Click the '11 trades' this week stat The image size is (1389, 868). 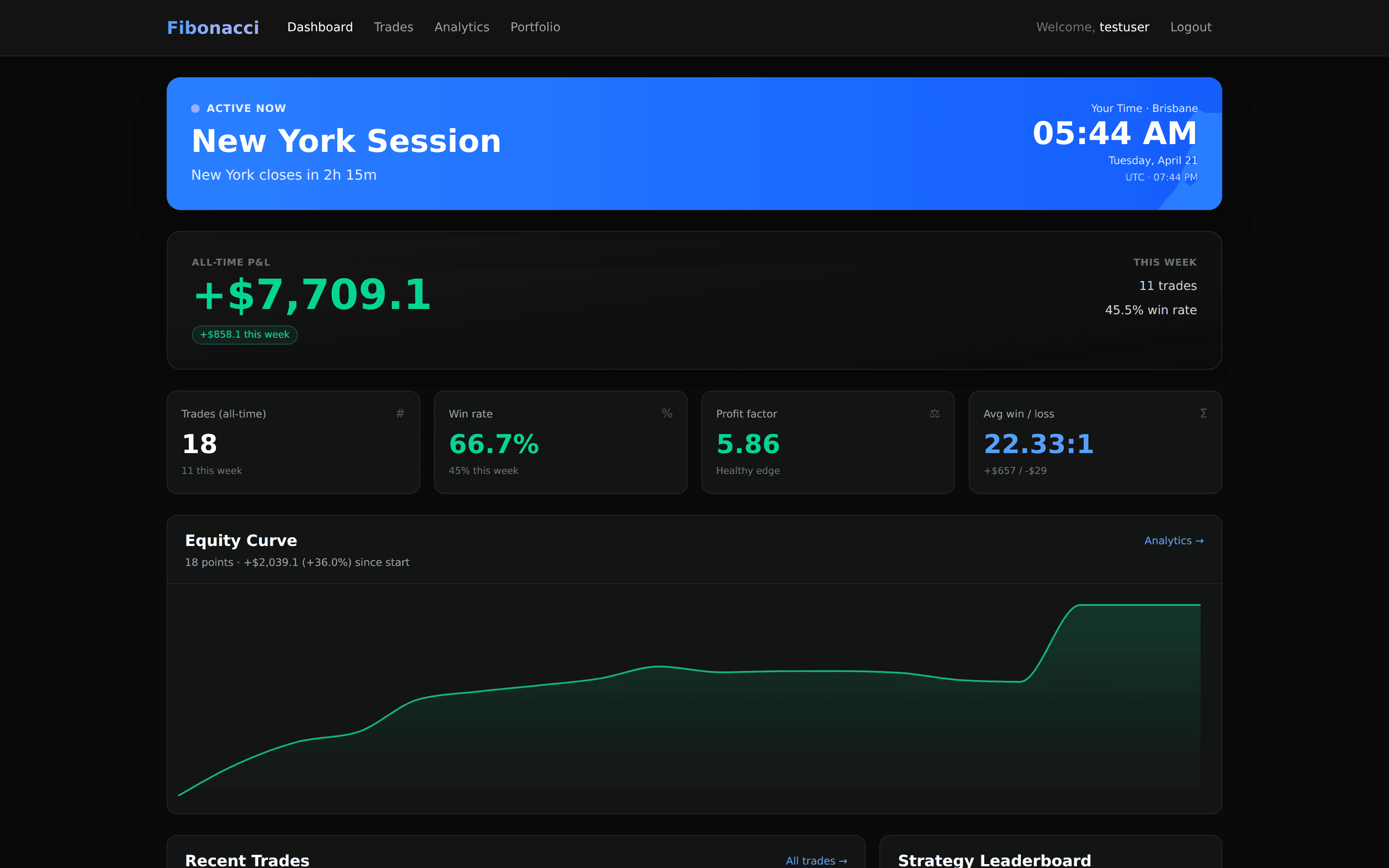tap(1168, 286)
